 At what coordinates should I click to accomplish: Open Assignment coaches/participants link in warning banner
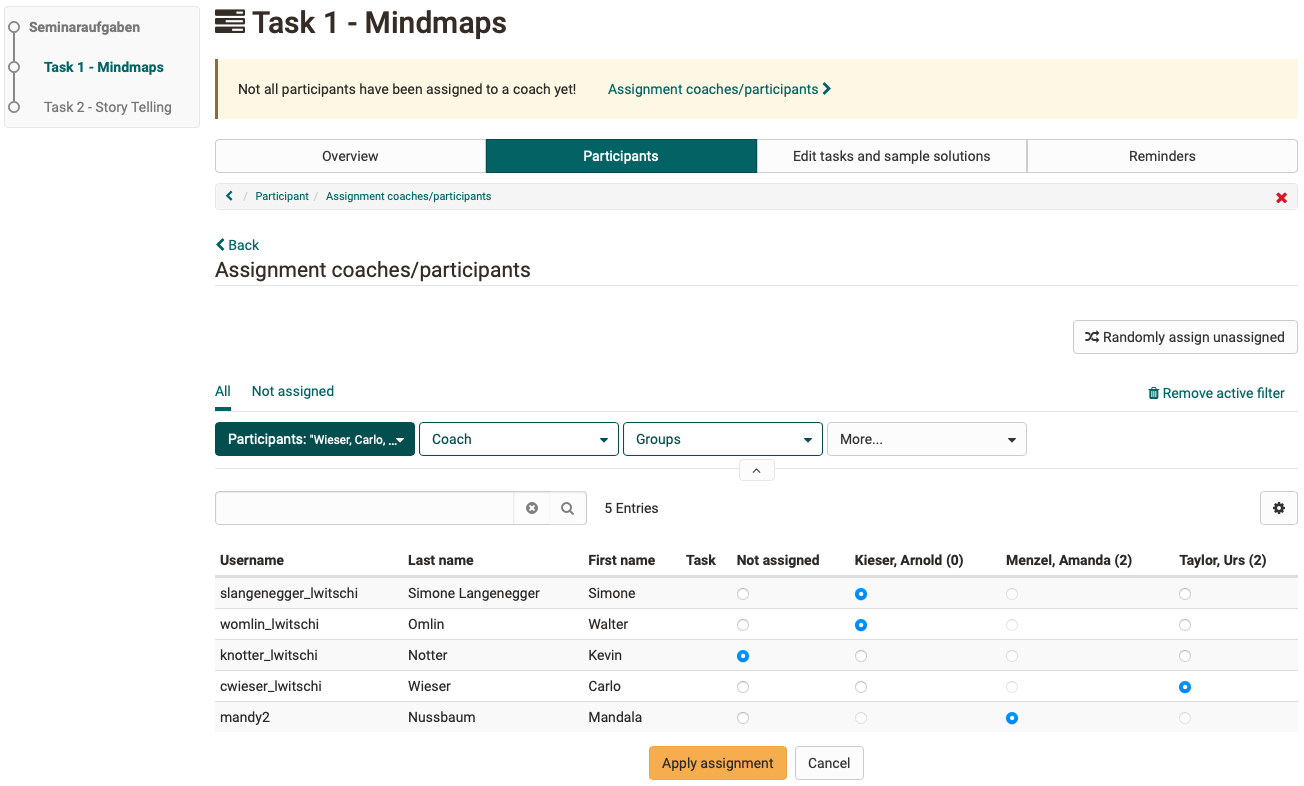(719, 89)
